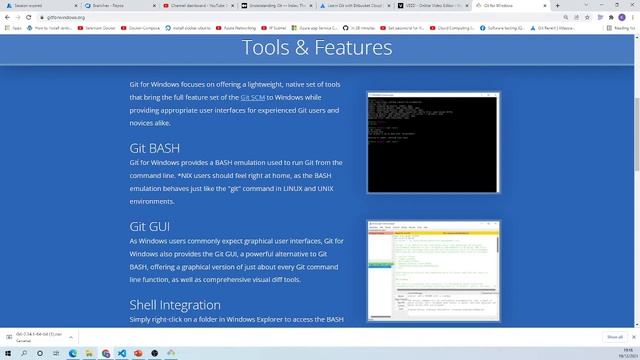Click the Tools & Features heading
Viewport: 640px width, 360px height.
coord(317,47)
